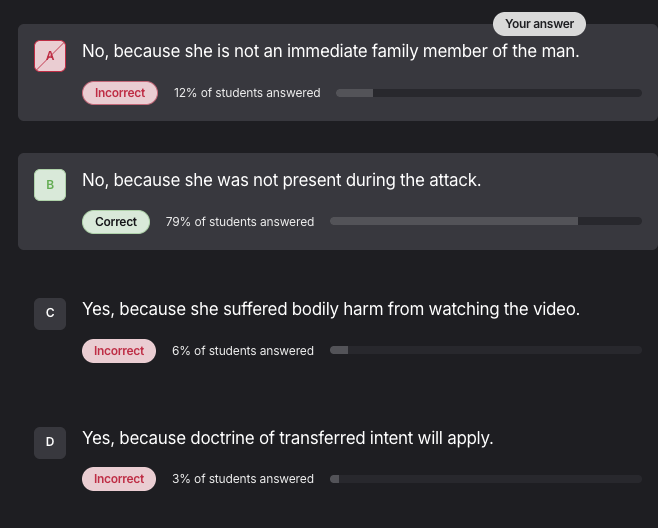Click the Incorrect label under option D
This screenshot has height=528, width=658.
(x=119, y=479)
